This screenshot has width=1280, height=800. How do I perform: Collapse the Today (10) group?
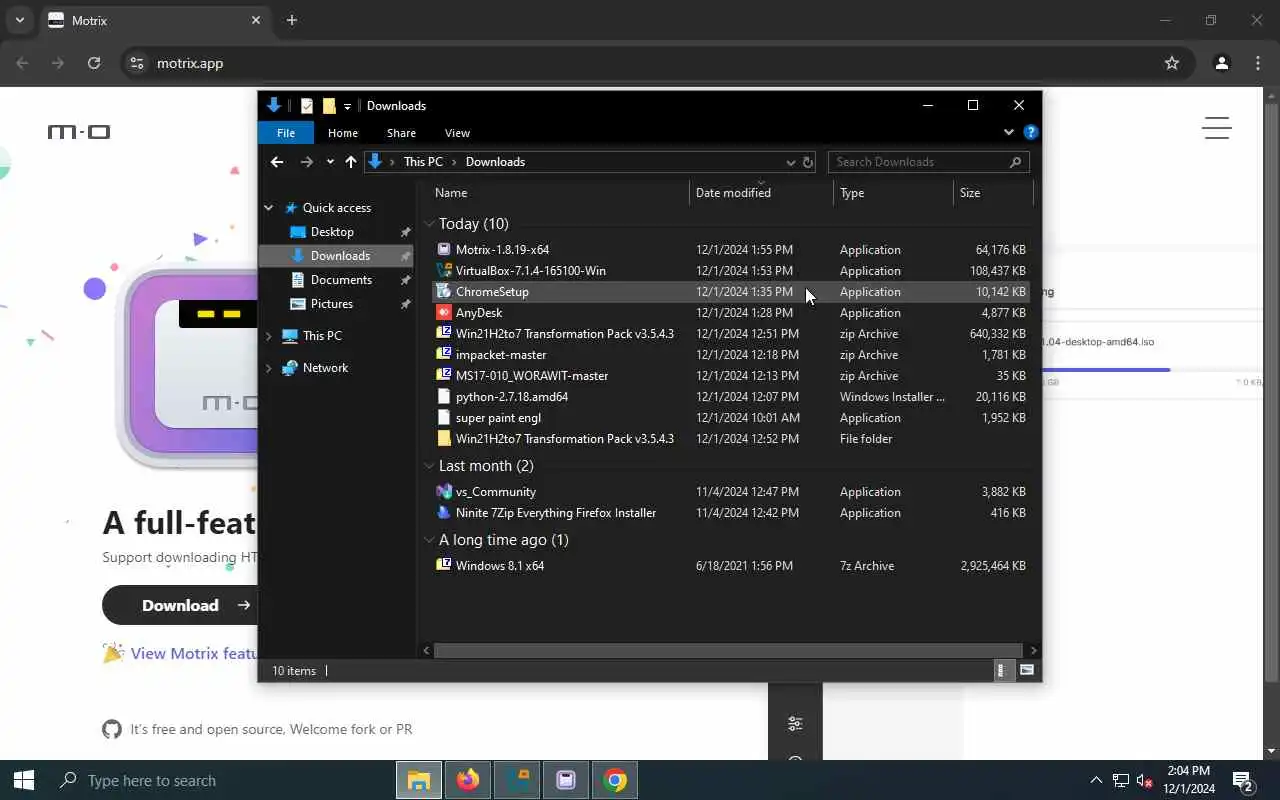[429, 224]
